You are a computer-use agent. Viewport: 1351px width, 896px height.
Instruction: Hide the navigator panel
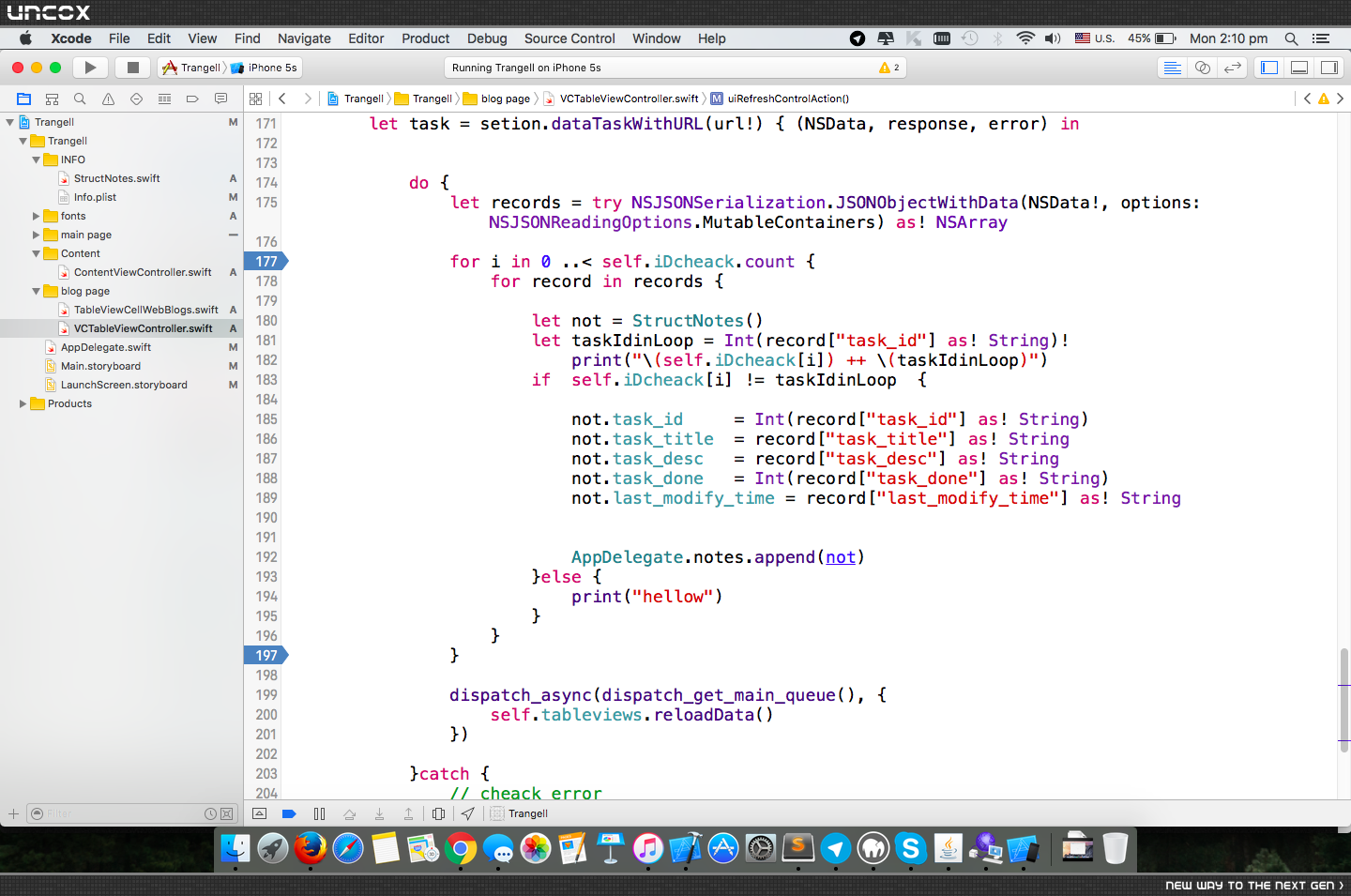tap(1269, 68)
